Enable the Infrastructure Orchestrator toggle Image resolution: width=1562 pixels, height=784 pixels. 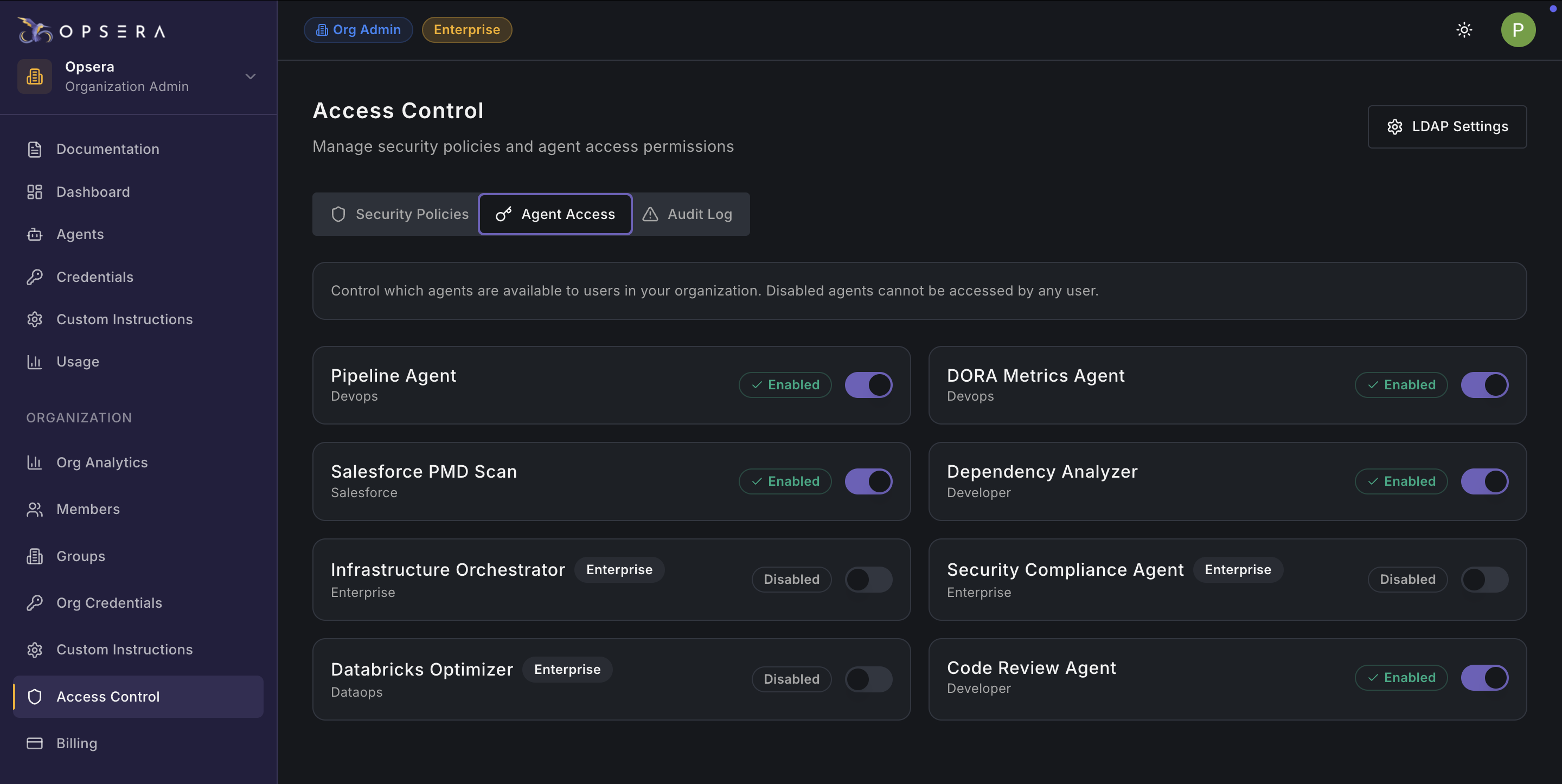tap(868, 580)
